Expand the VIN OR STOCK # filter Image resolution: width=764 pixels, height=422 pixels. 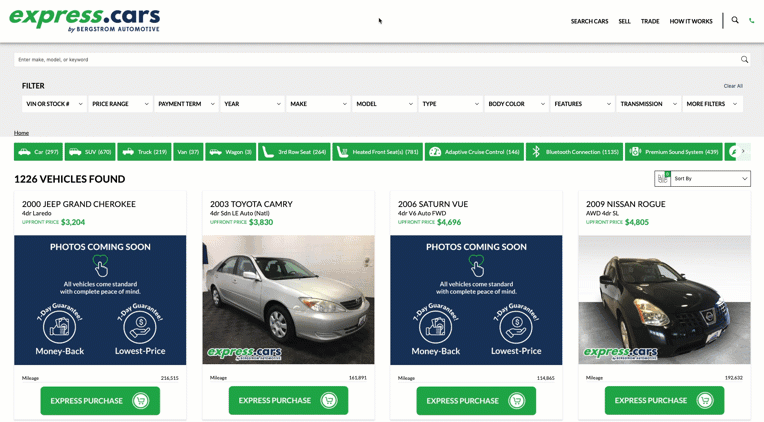point(54,104)
